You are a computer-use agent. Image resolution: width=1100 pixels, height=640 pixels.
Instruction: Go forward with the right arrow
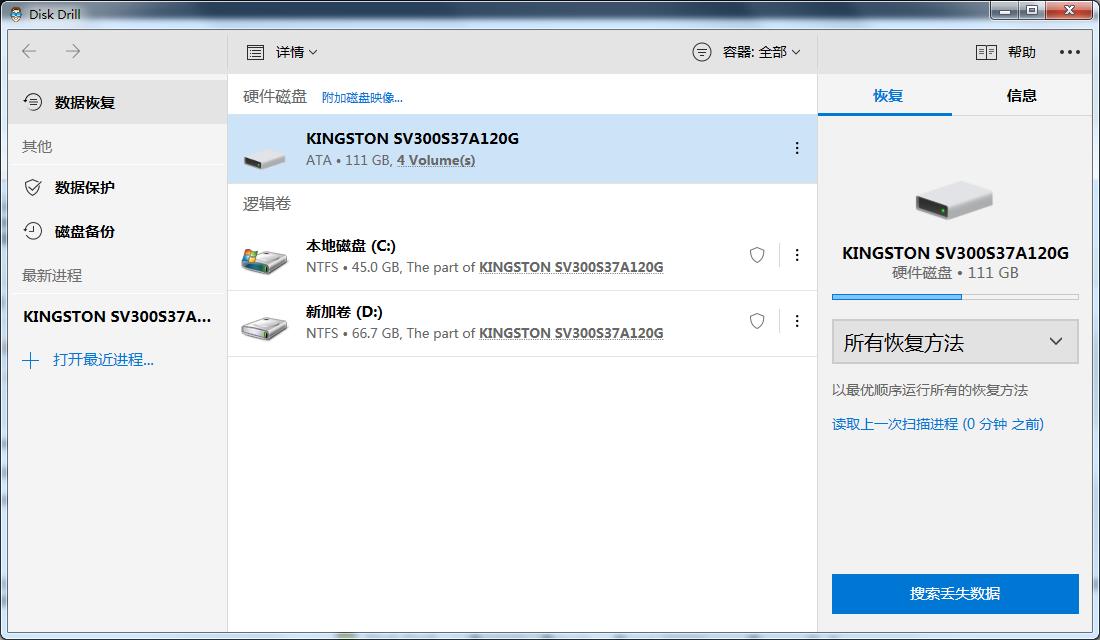[x=73, y=51]
